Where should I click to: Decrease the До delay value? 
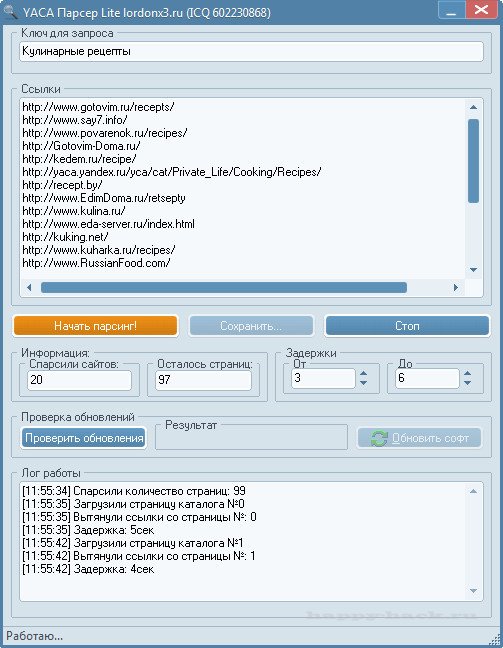coord(467,383)
